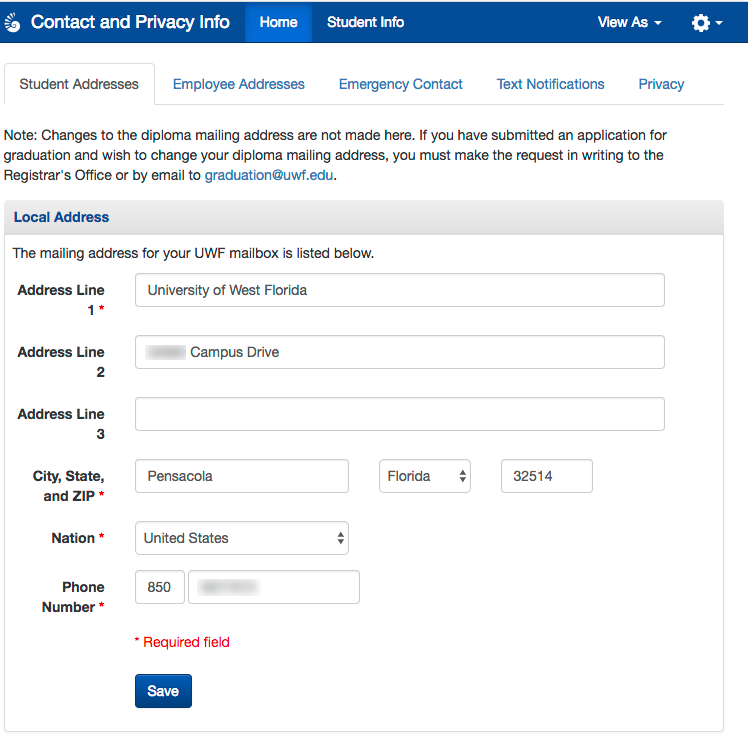
Task: Switch to the Text Notifications tab
Action: tap(551, 84)
